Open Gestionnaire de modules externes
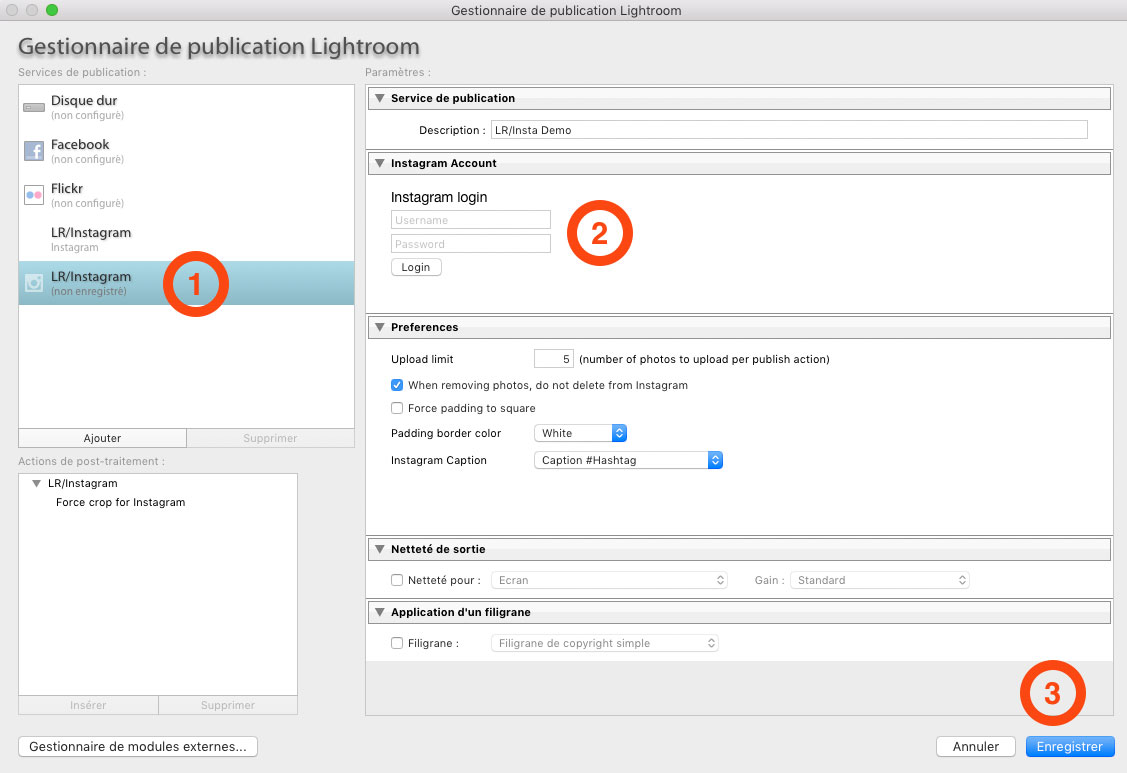 click(138, 747)
